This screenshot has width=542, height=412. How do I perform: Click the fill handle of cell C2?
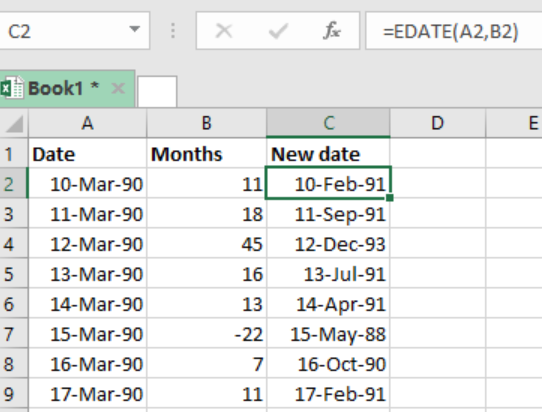(x=390, y=198)
